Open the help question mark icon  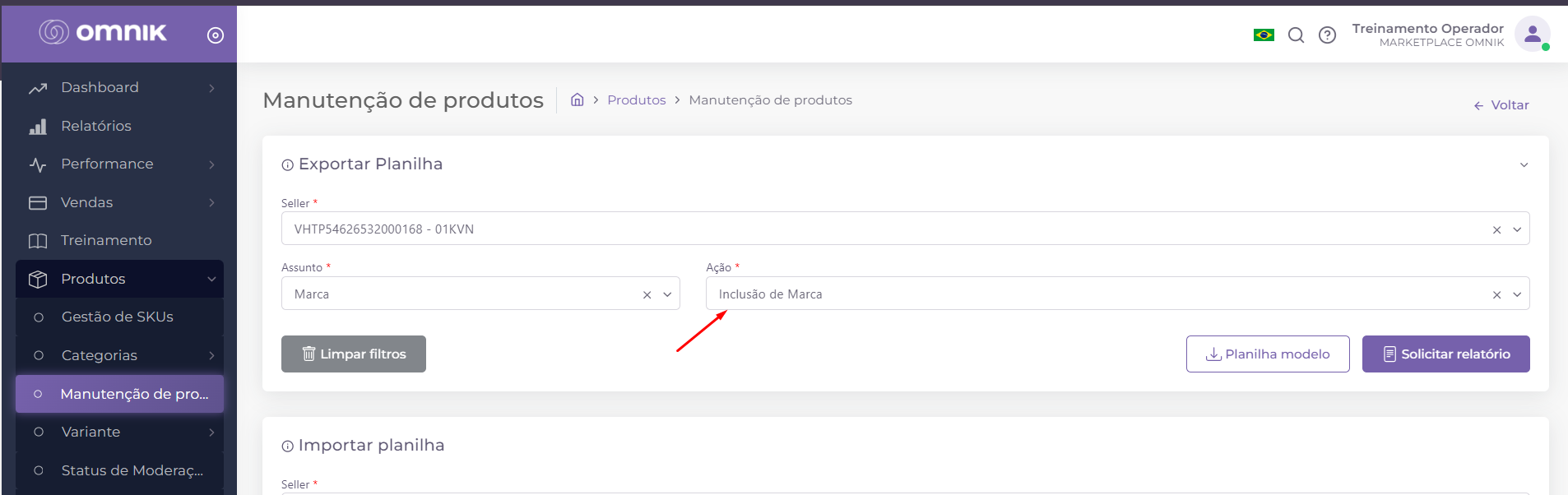(x=1327, y=35)
